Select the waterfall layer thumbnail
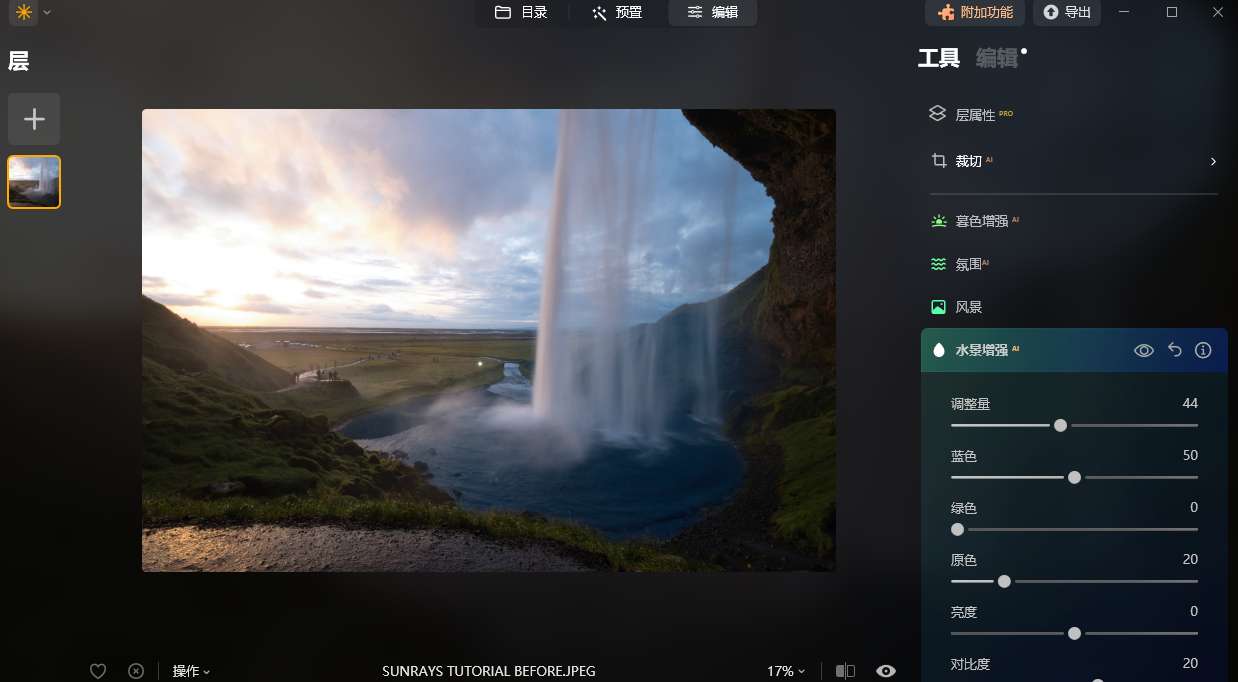The width and height of the screenshot is (1238, 682). click(x=34, y=182)
